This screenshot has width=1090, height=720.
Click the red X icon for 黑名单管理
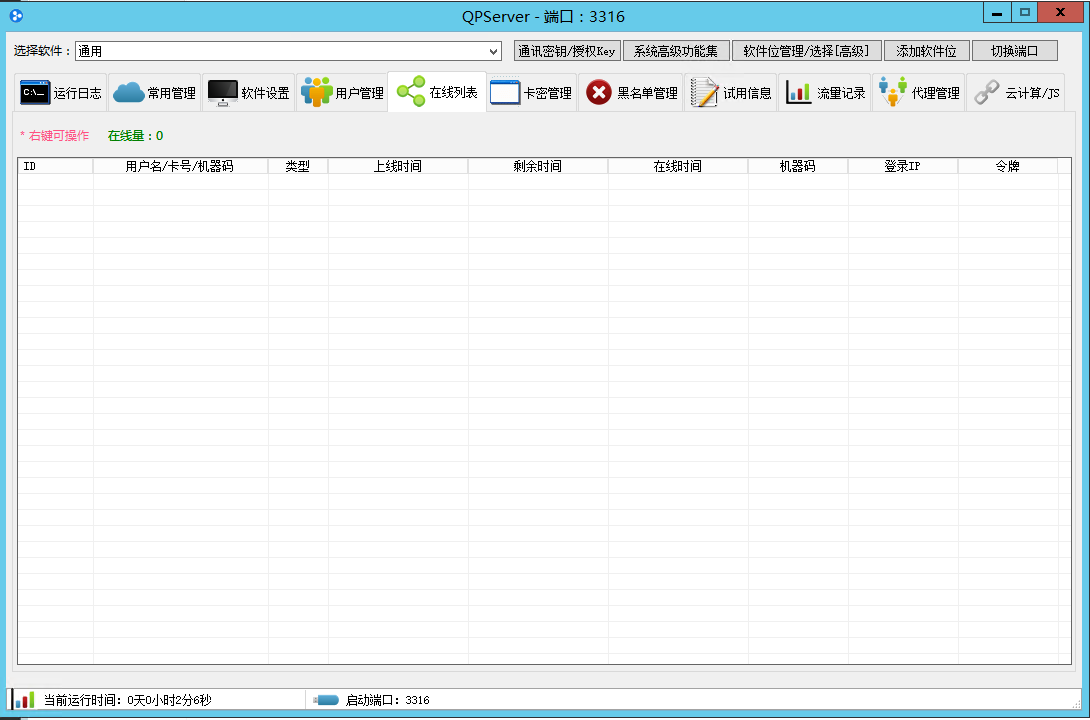[598, 93]
